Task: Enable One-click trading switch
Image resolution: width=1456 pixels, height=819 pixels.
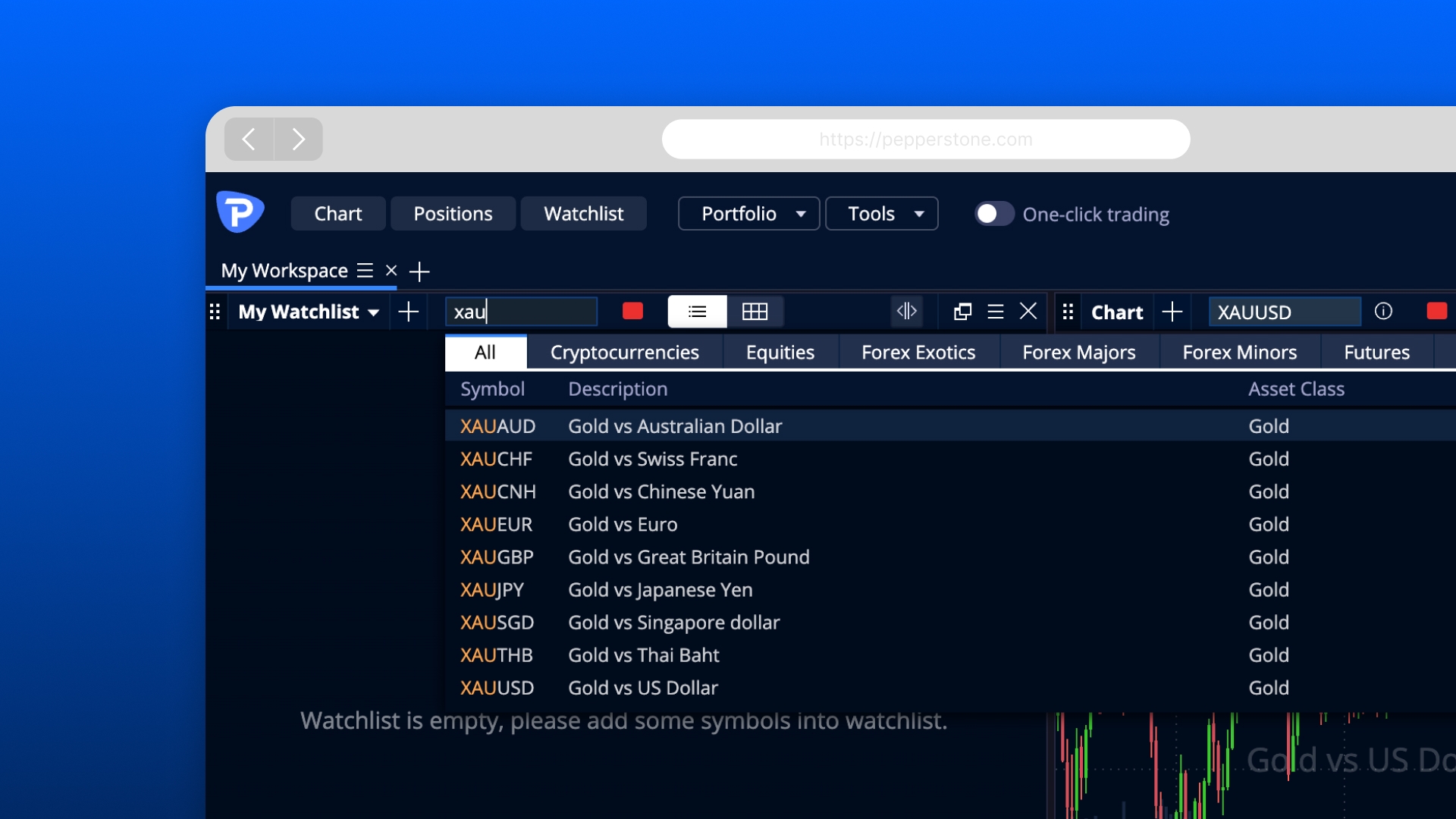Action: (x=993, y=214)
